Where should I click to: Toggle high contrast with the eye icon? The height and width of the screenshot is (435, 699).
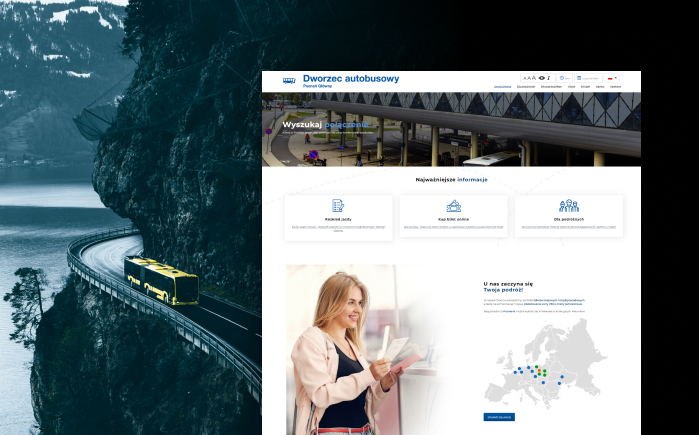(542, 77)
